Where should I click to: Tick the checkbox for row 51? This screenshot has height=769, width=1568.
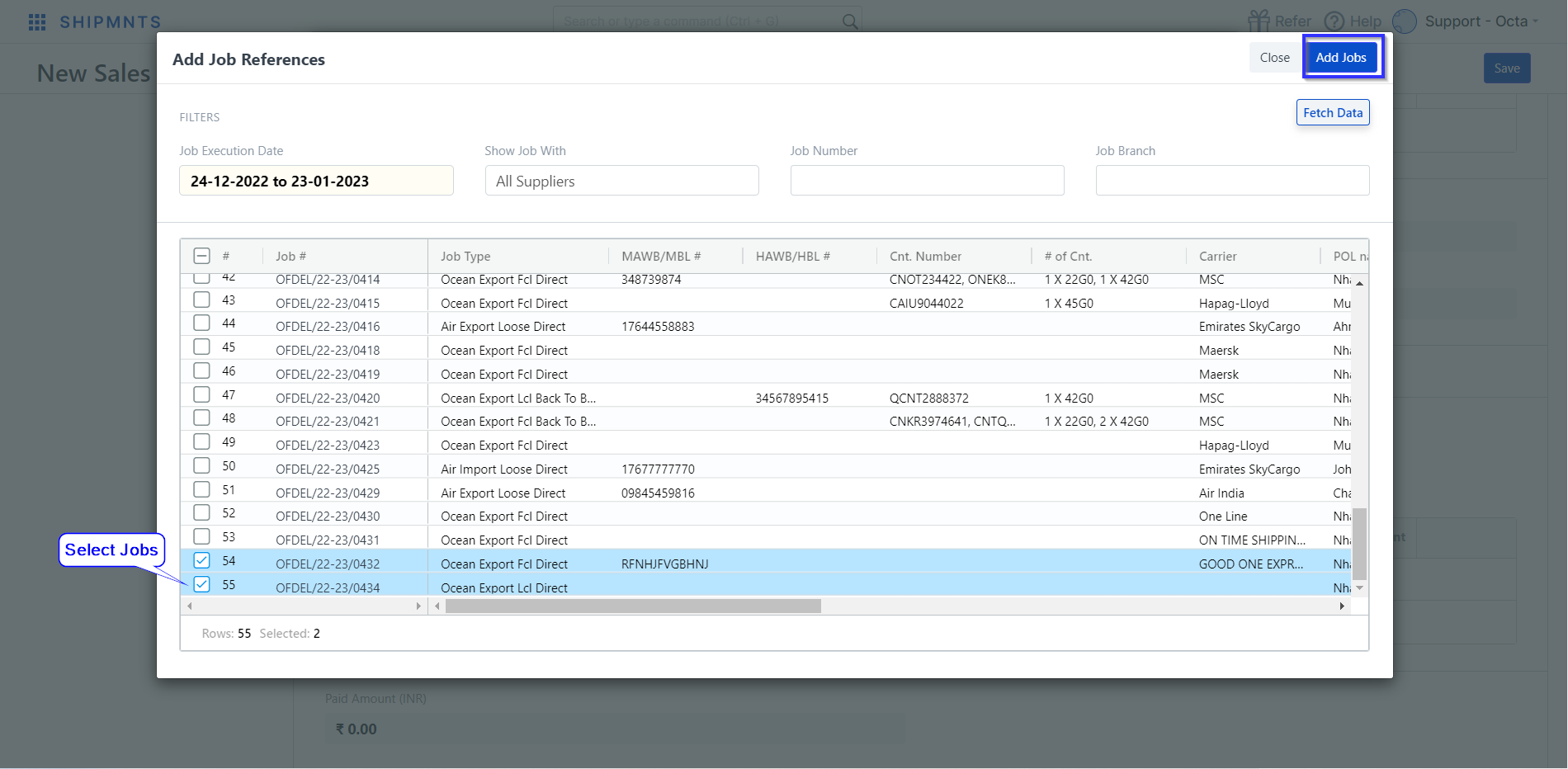pyautogui.click(x=201, y=489)
